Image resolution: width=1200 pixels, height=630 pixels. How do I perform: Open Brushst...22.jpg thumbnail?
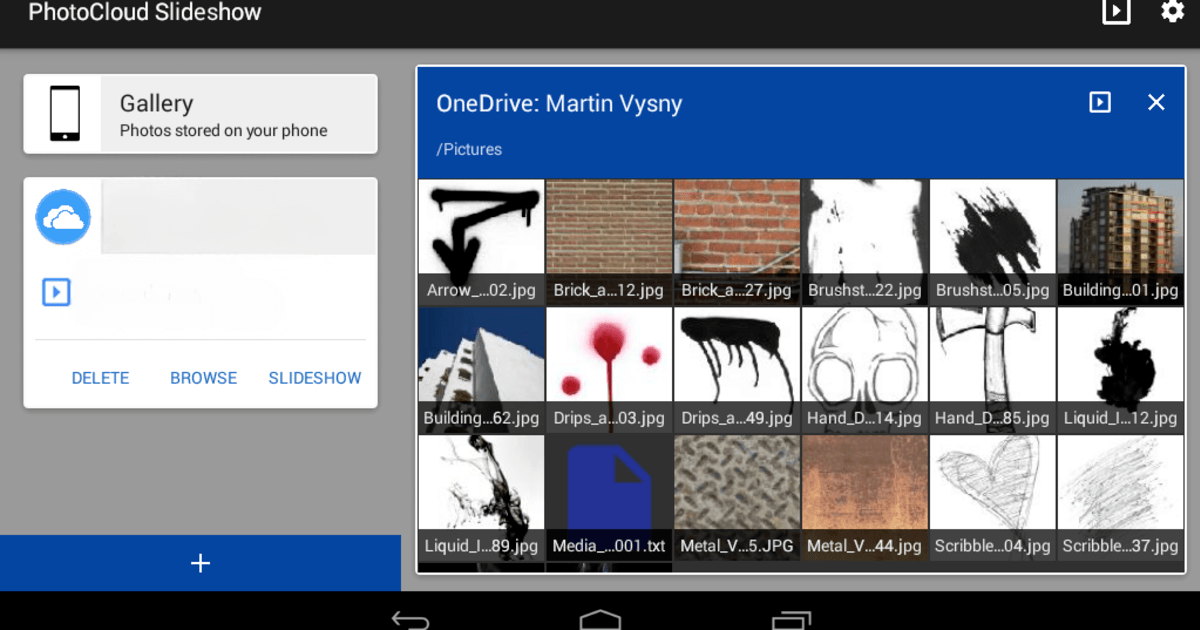pos(865,242)
